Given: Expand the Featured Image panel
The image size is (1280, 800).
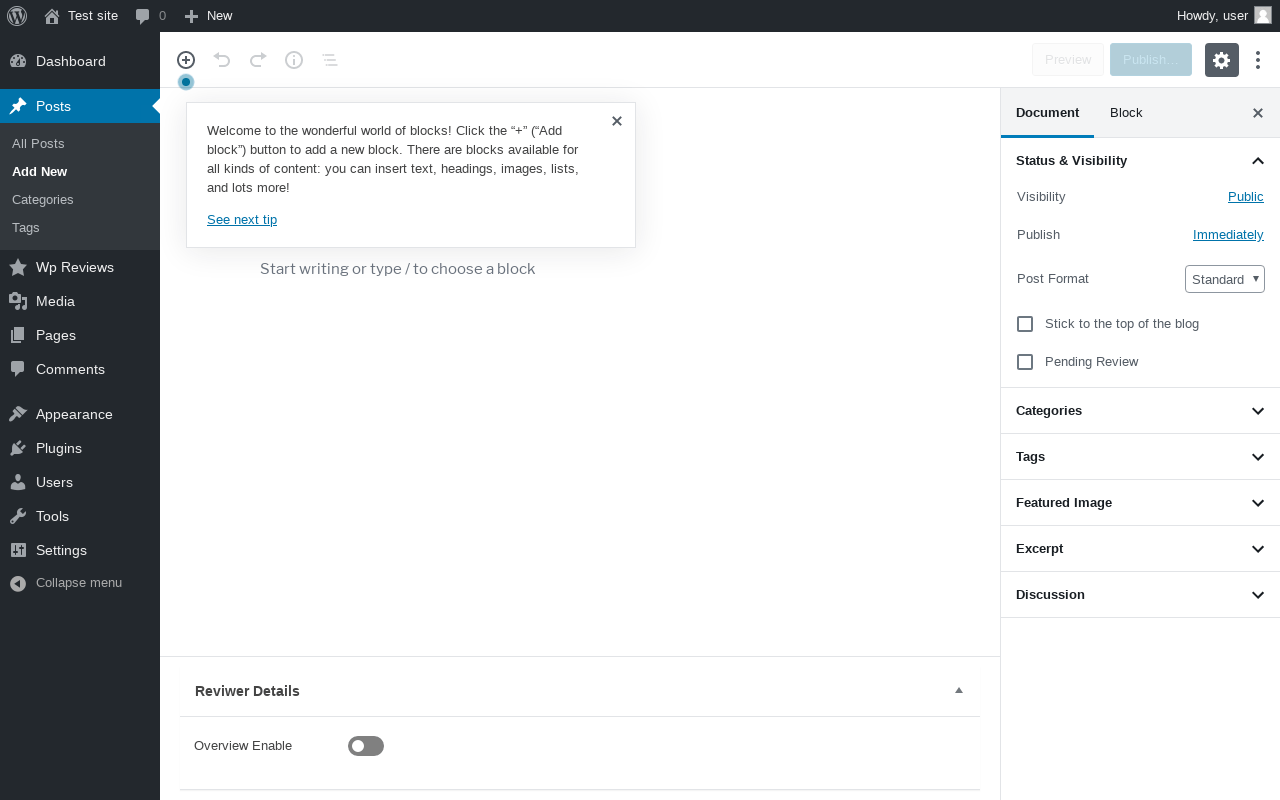Looking at the screenshot, I should click(1140, 503).
